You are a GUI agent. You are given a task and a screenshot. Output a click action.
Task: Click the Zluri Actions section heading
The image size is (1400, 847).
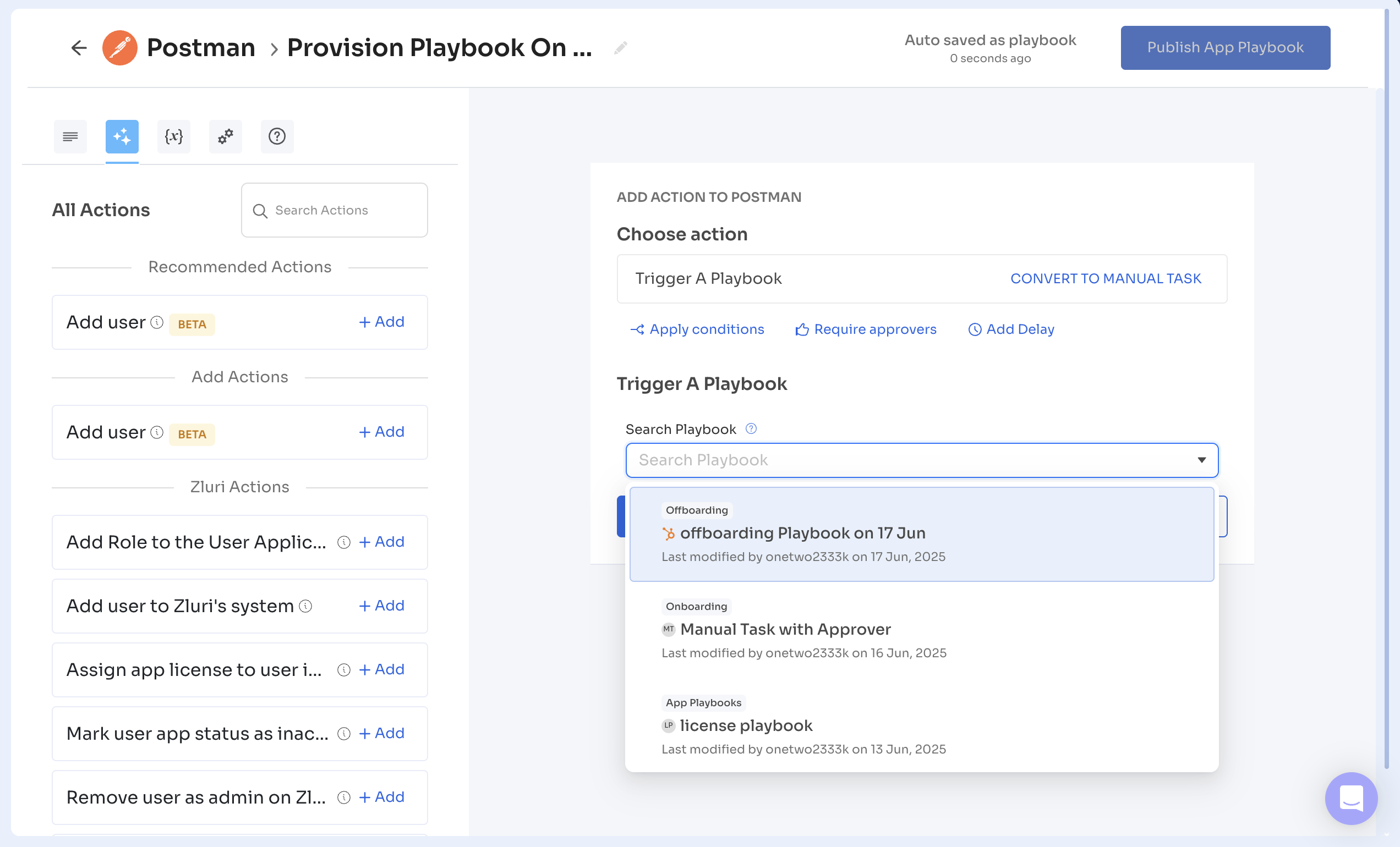[240, 487]
